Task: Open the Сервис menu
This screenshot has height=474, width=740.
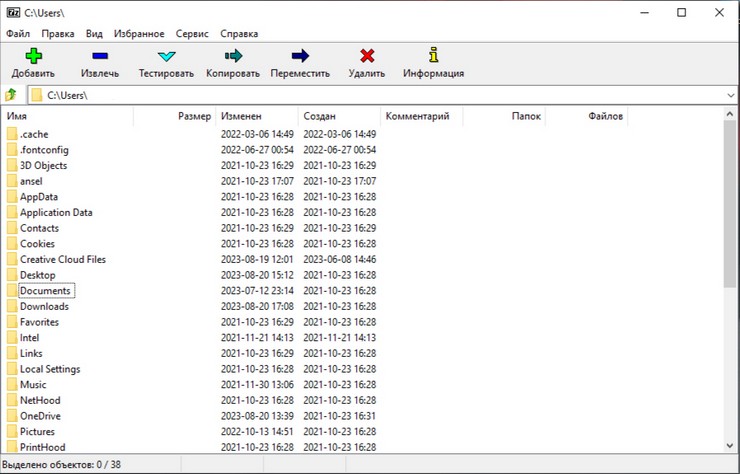Action: coord(192,33)
